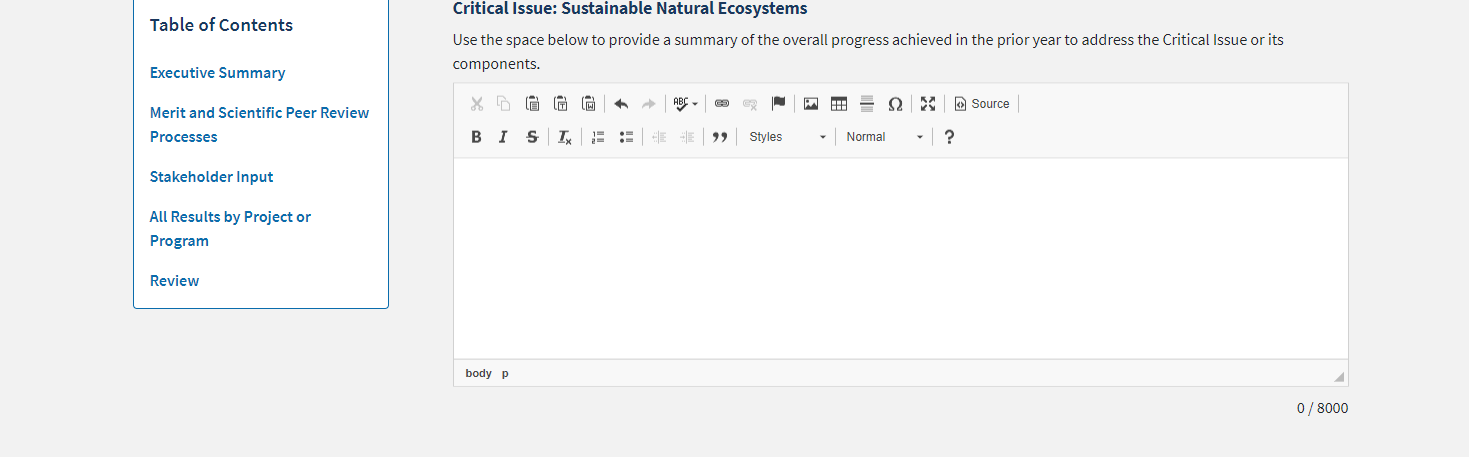Screen dimensions: 1469x457
Task: Switch to Source view
Action: click(982, 104)
